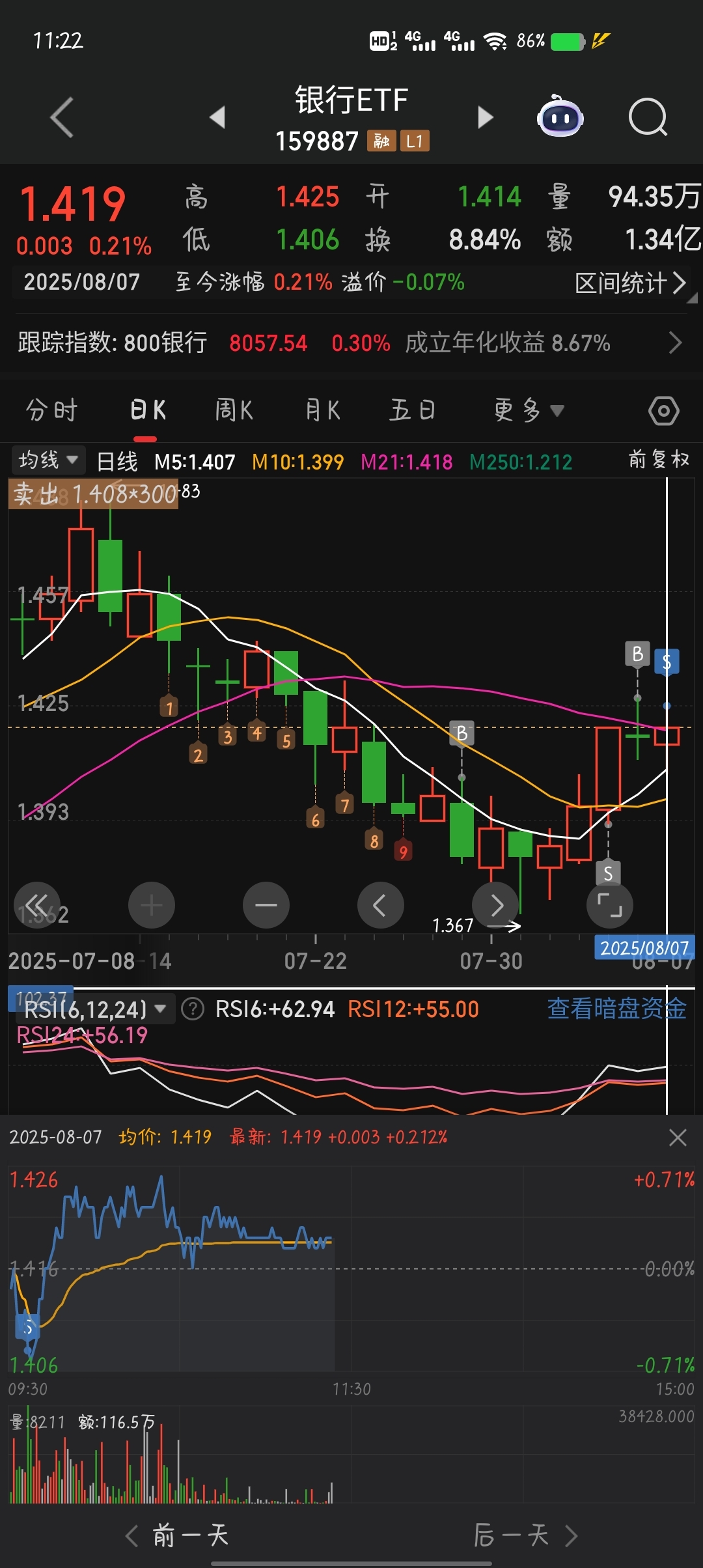The image size is (703, 1568).
Task: Open the 均线 indicator dropdown
Action: 49,460
